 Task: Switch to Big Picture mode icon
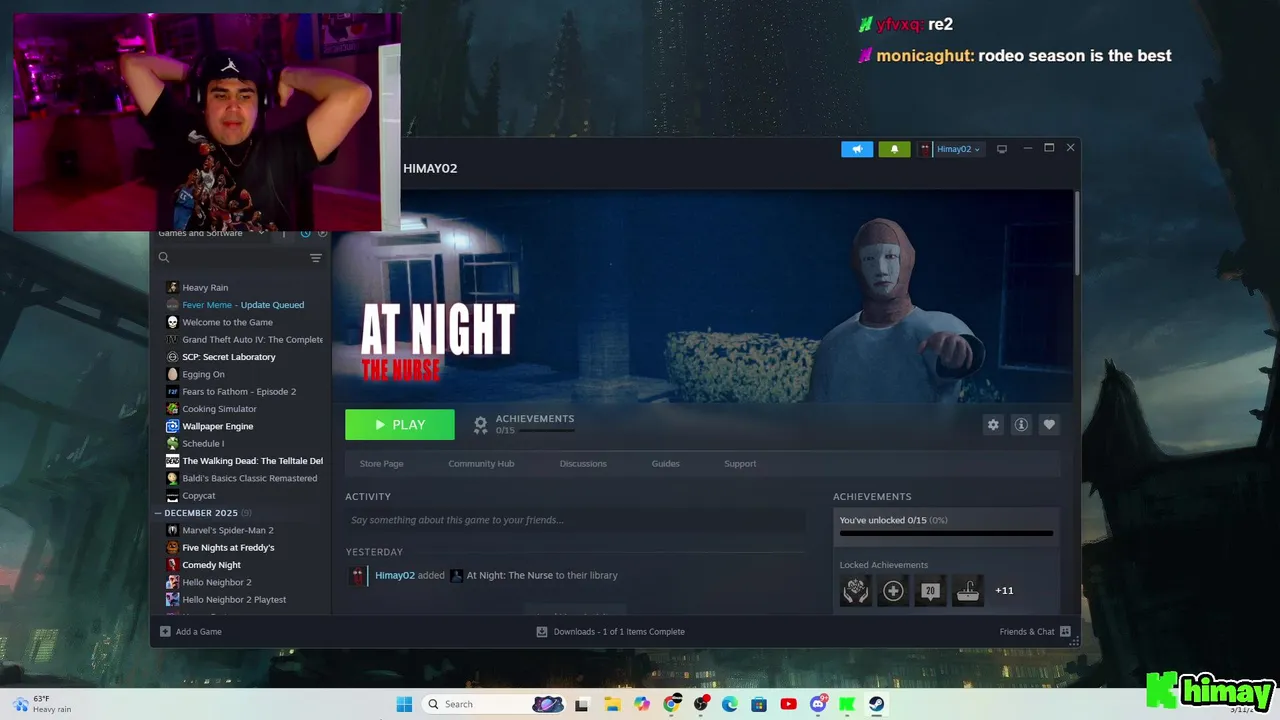(x=1002, y=149)
